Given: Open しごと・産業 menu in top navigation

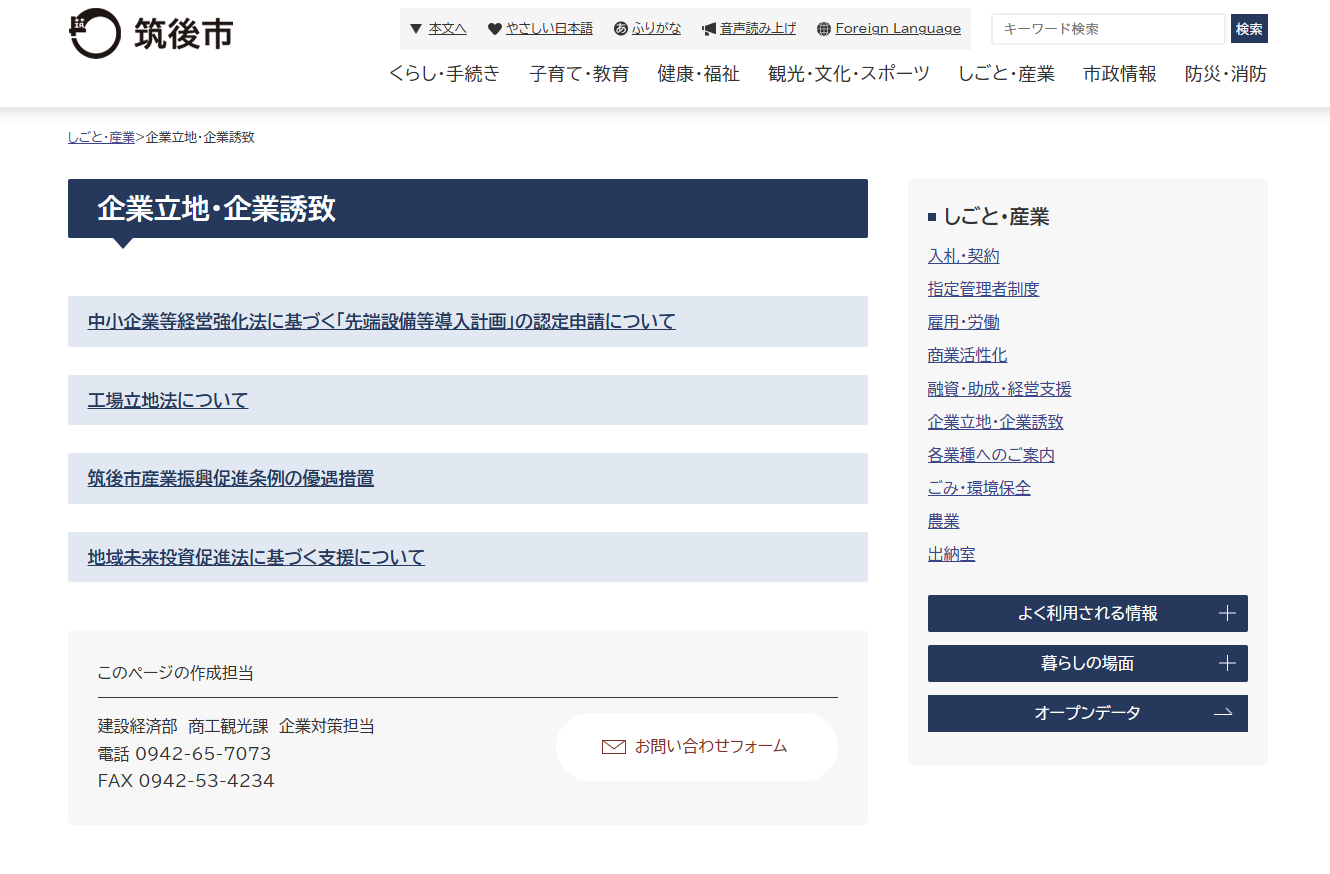Looking at the screenshot, I should click(1006, 73).
